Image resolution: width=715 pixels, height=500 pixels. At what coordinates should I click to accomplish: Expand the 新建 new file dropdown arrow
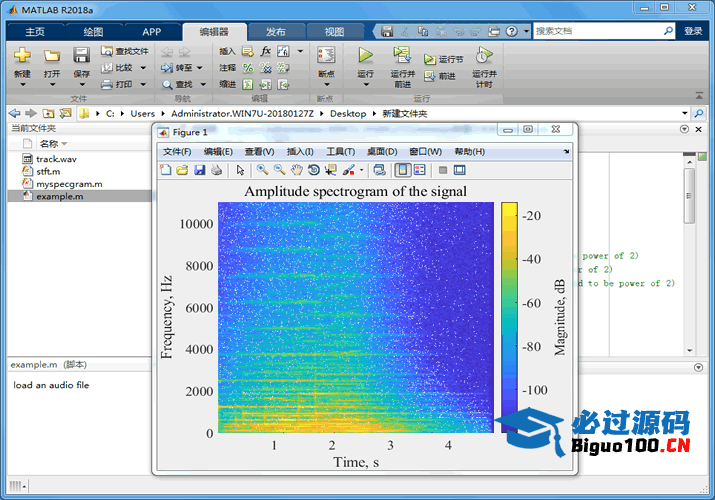[x=22, y=85]
